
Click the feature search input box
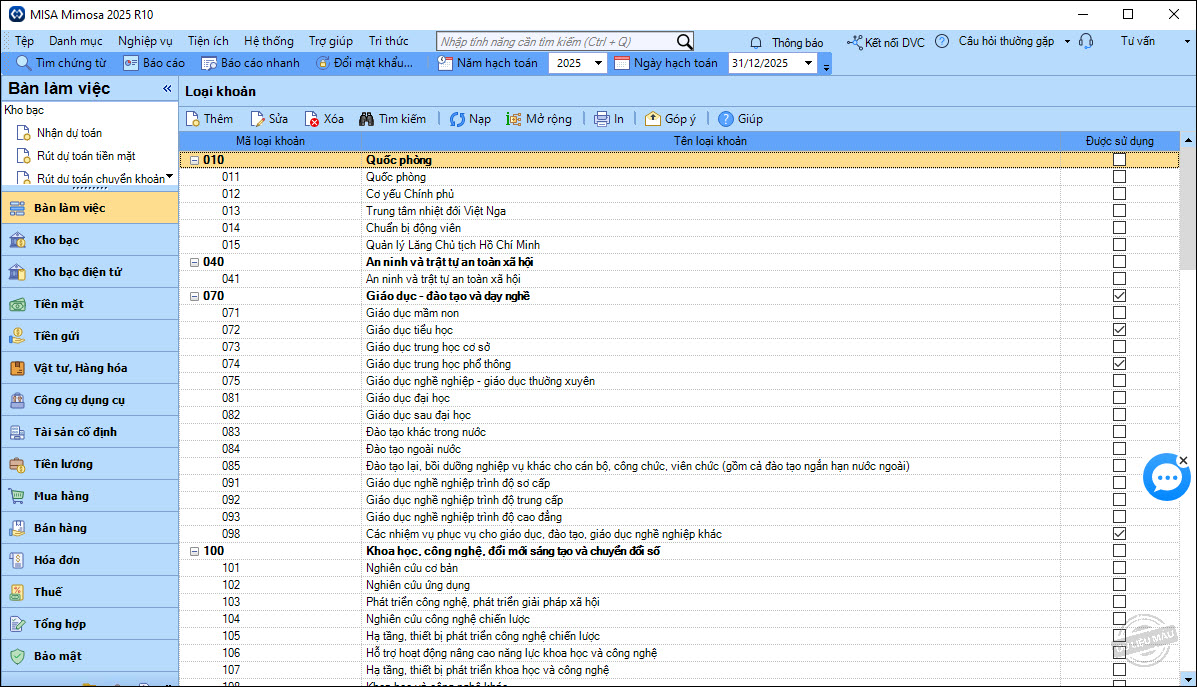555,42
